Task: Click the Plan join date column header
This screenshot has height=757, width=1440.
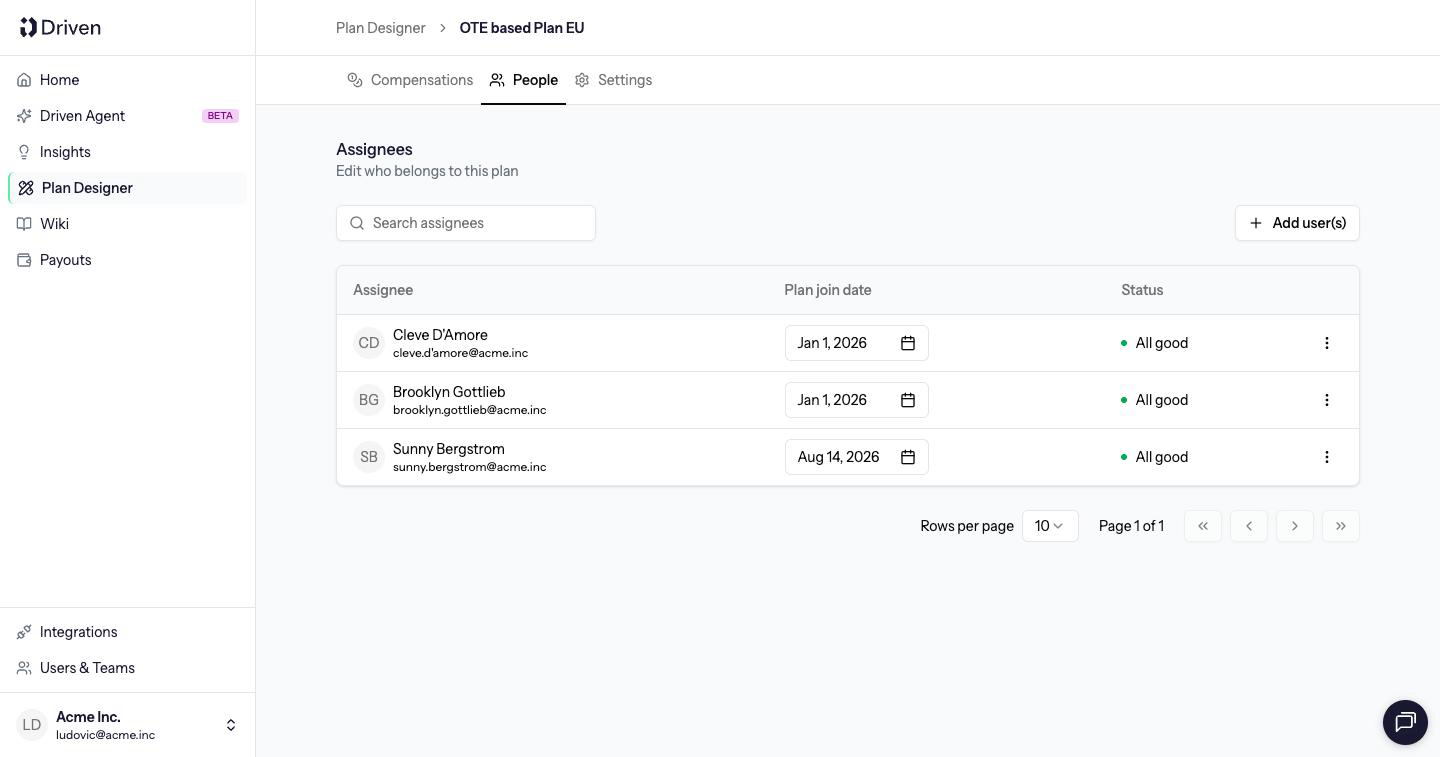Action: click(828, 290)
